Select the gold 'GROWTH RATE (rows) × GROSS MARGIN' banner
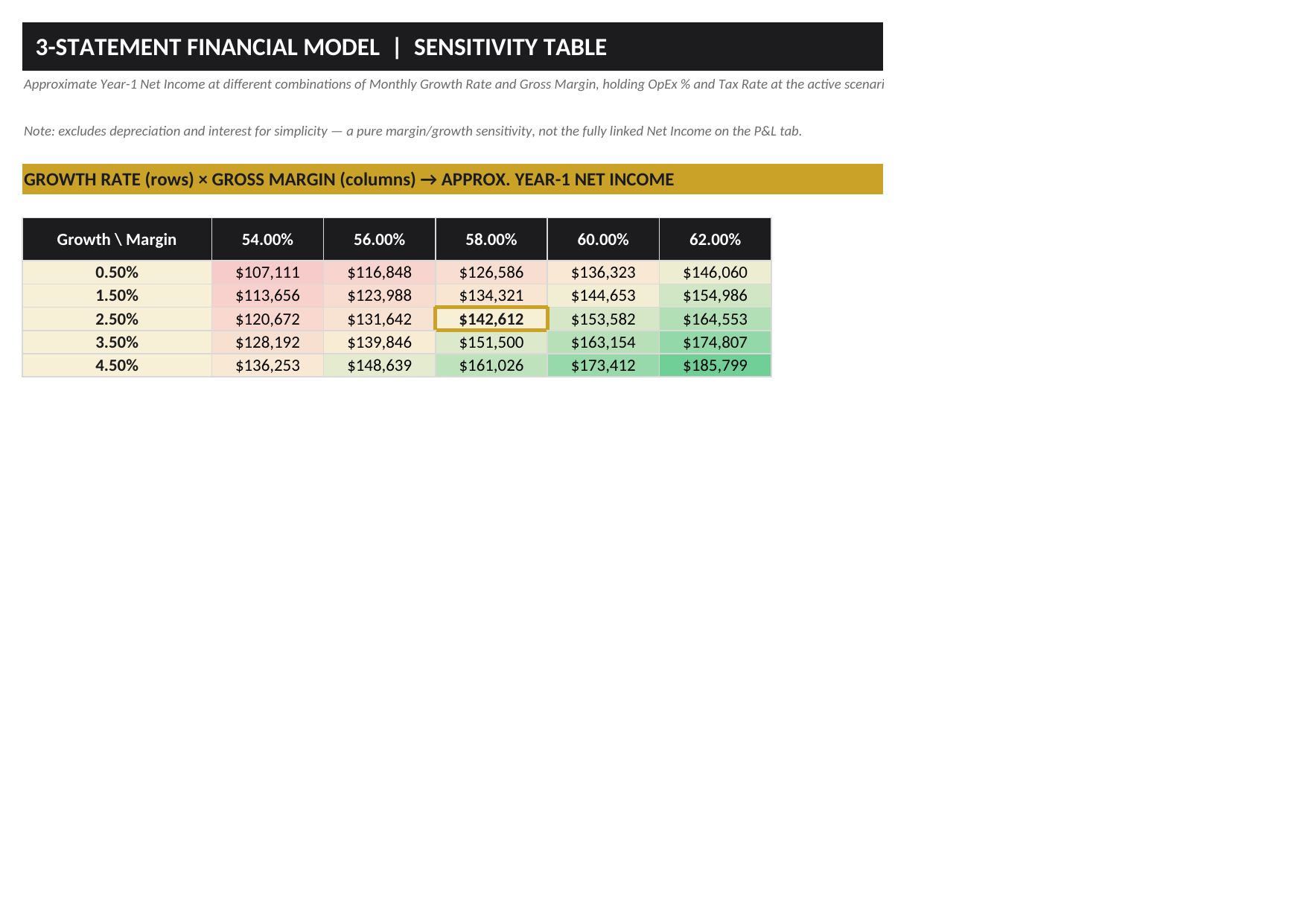1306x924 pixels. click(x=453, y=179)
